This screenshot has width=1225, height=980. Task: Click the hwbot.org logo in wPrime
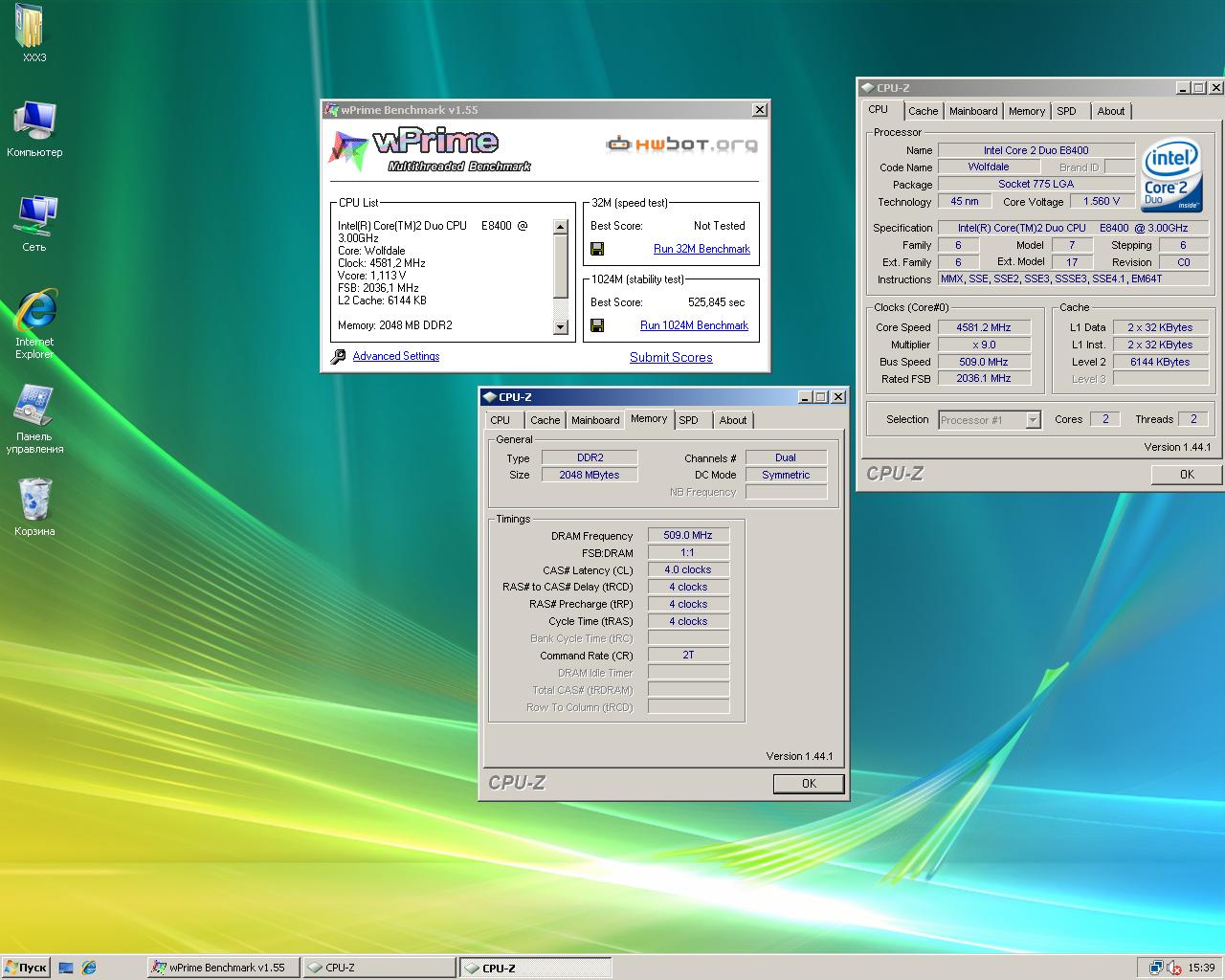[x=681, y=145]
